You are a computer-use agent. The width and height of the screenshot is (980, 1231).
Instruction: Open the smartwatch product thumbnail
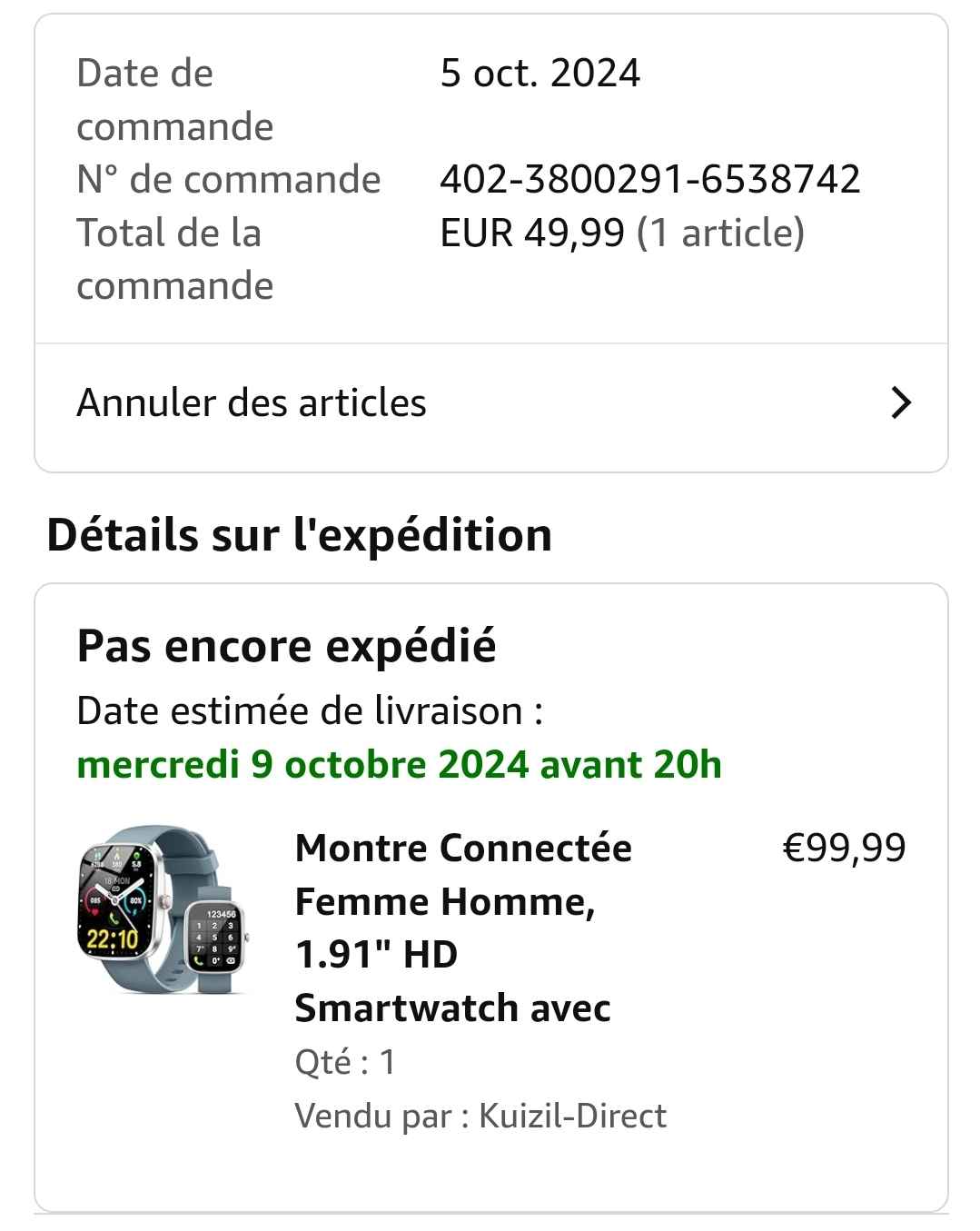[x=162, y=909]
